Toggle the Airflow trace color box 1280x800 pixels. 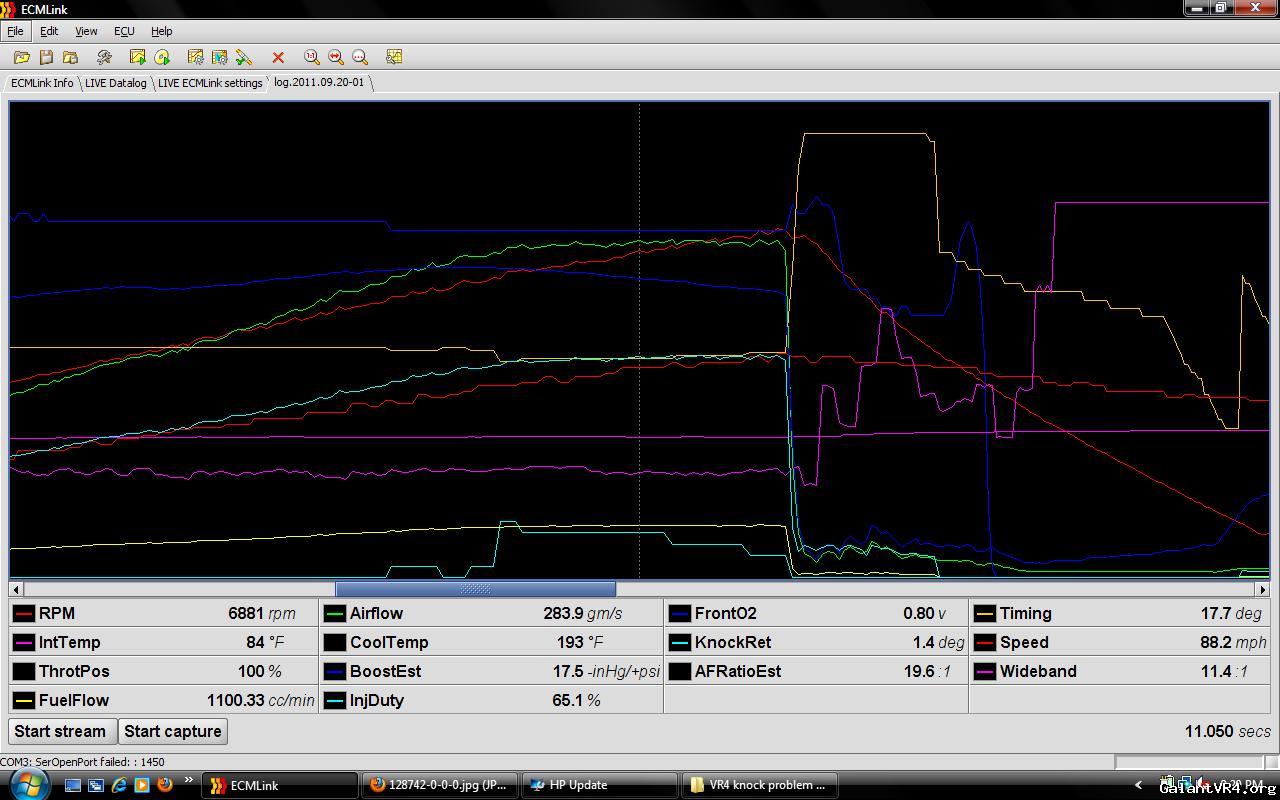click(335, 614)
